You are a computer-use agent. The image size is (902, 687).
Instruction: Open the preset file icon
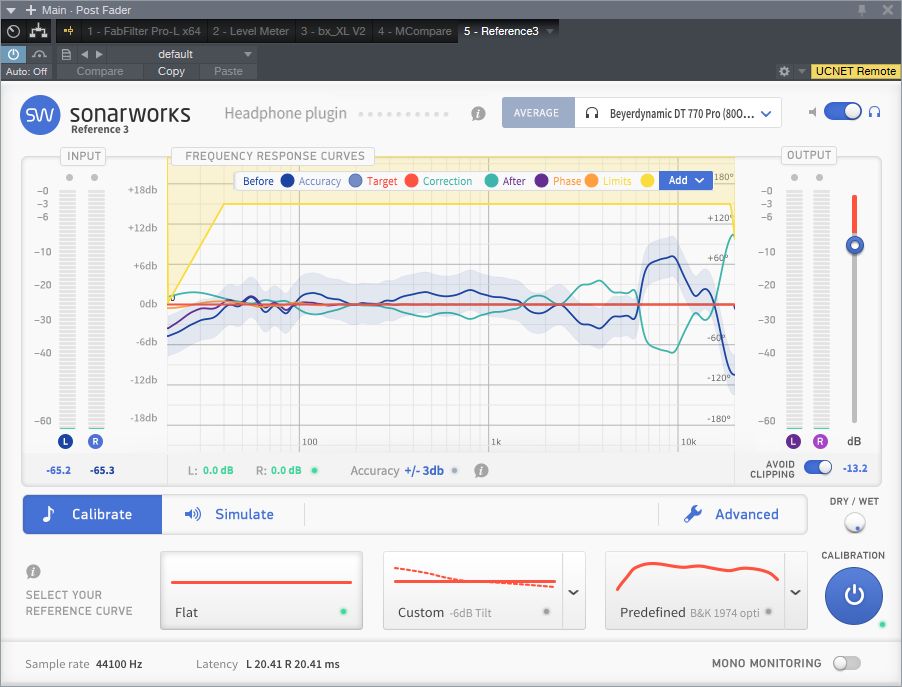(66, 54)
